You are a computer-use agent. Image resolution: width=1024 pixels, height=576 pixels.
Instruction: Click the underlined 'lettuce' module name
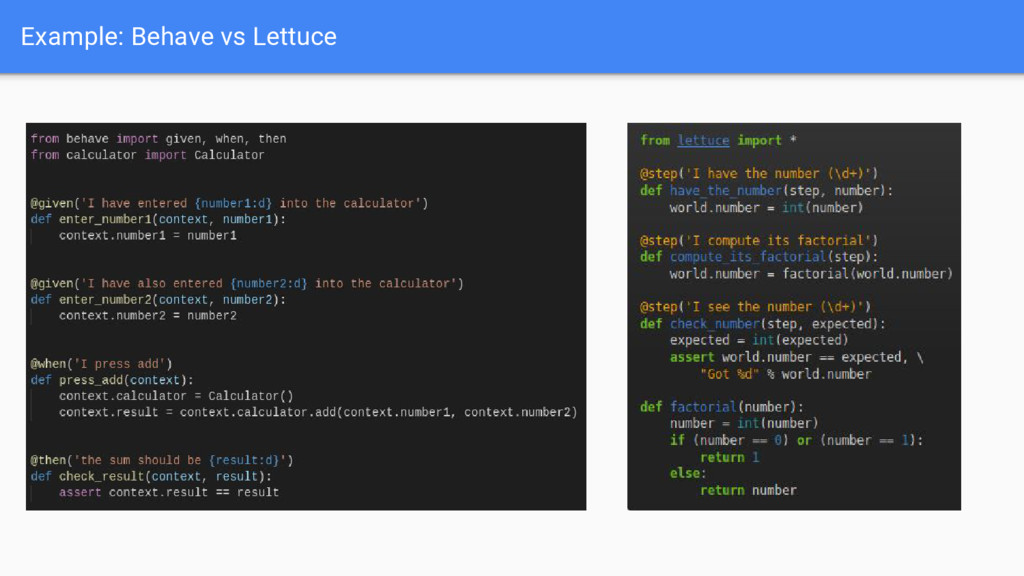pyautogui.click(x=703, y=140)
